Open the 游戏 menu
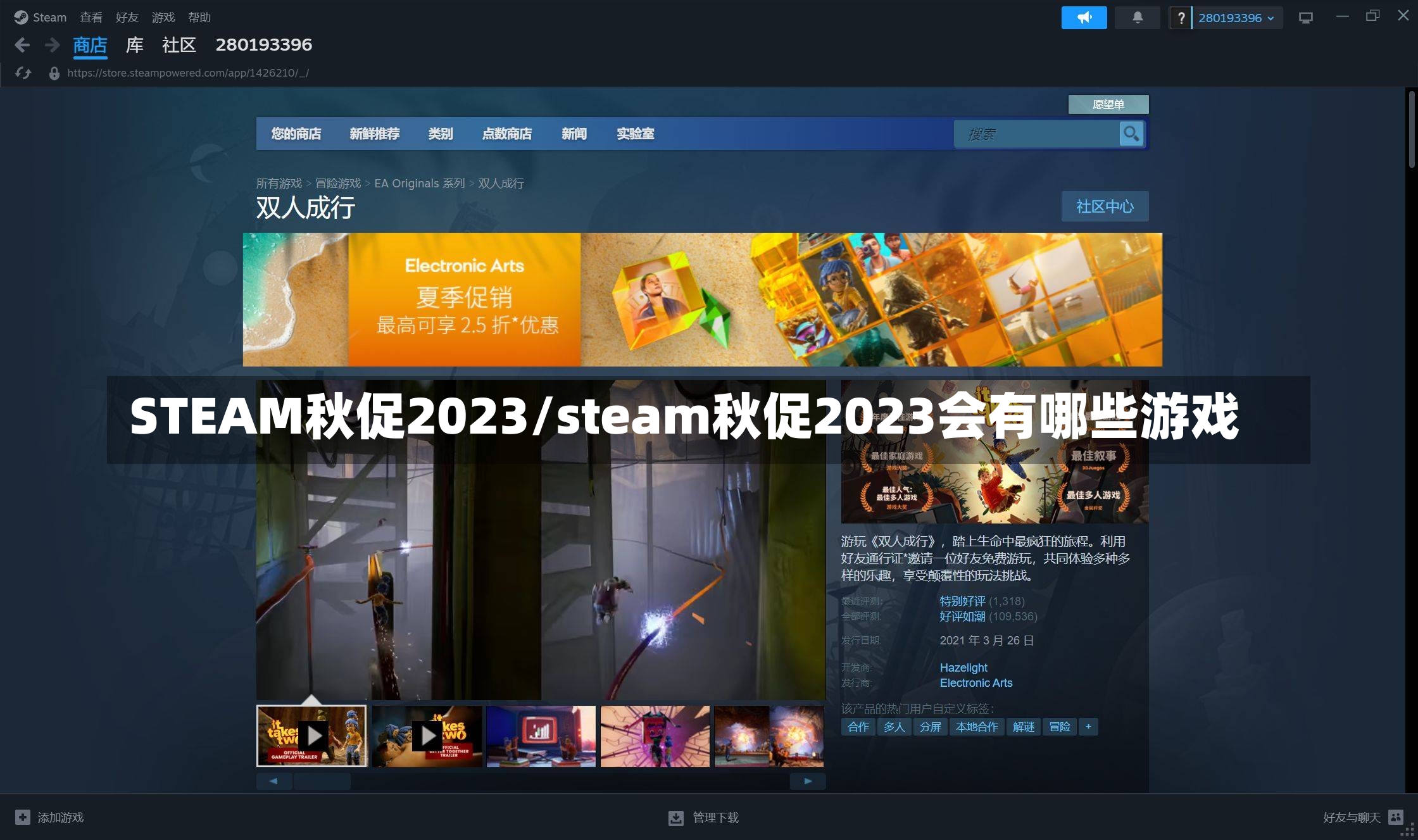1418x840 pixels. point(163,18)
